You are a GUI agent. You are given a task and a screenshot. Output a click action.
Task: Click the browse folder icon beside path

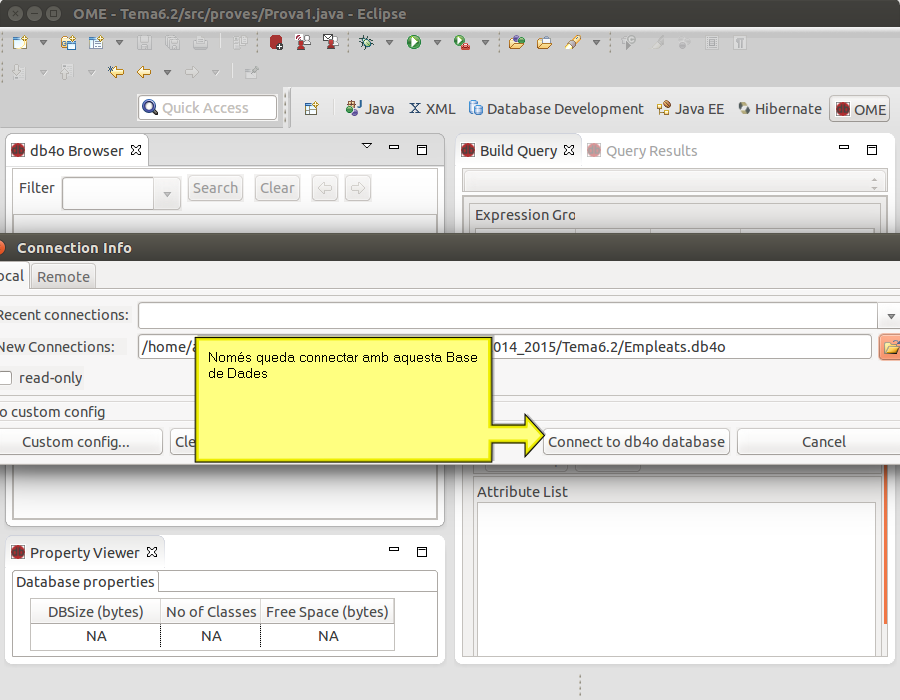[890, 347]
